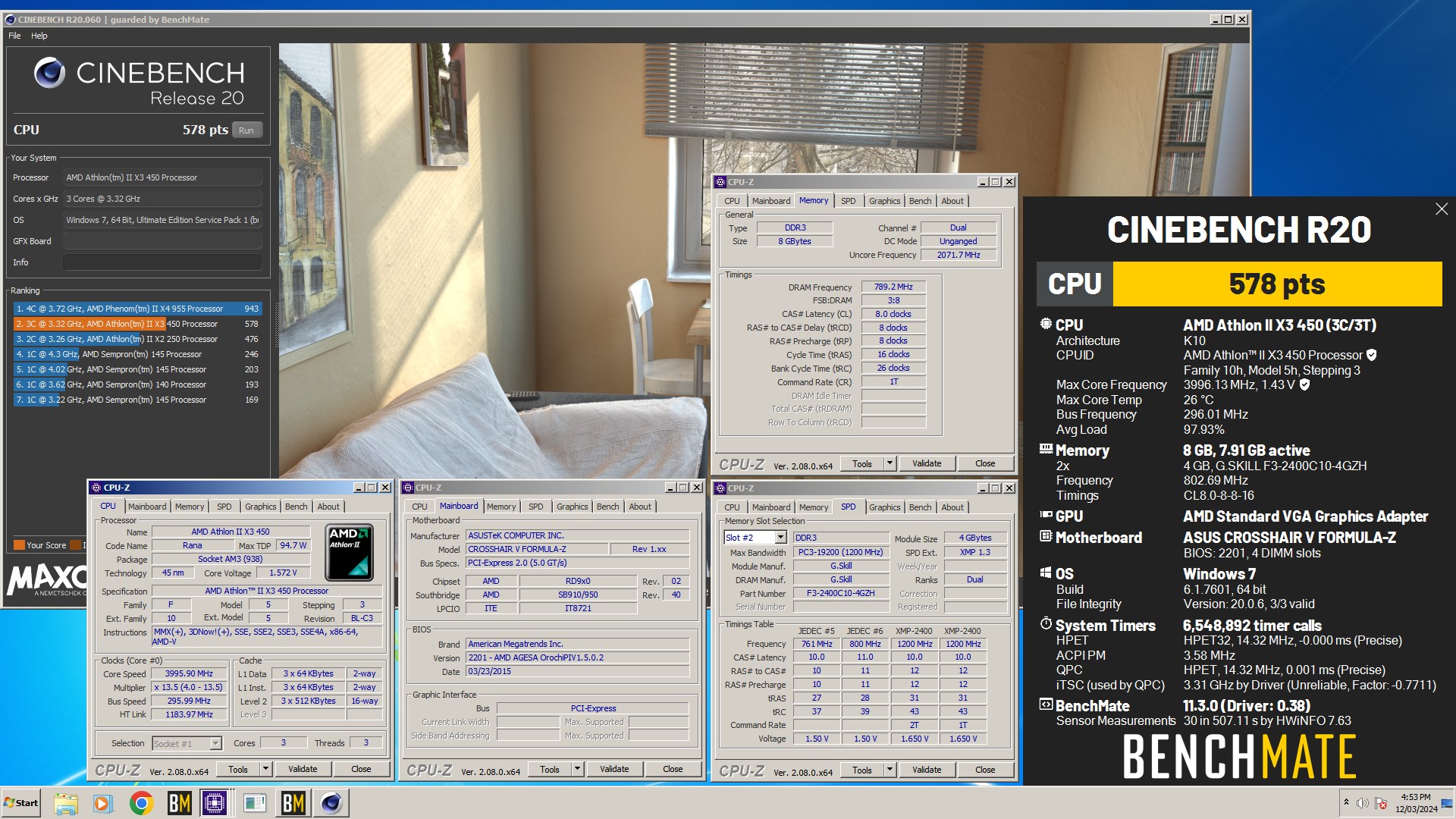This screenshot has height=819, width=1456.
Task: Click Show Desktop button at taskbar end
Action: tap(1447, 803)
